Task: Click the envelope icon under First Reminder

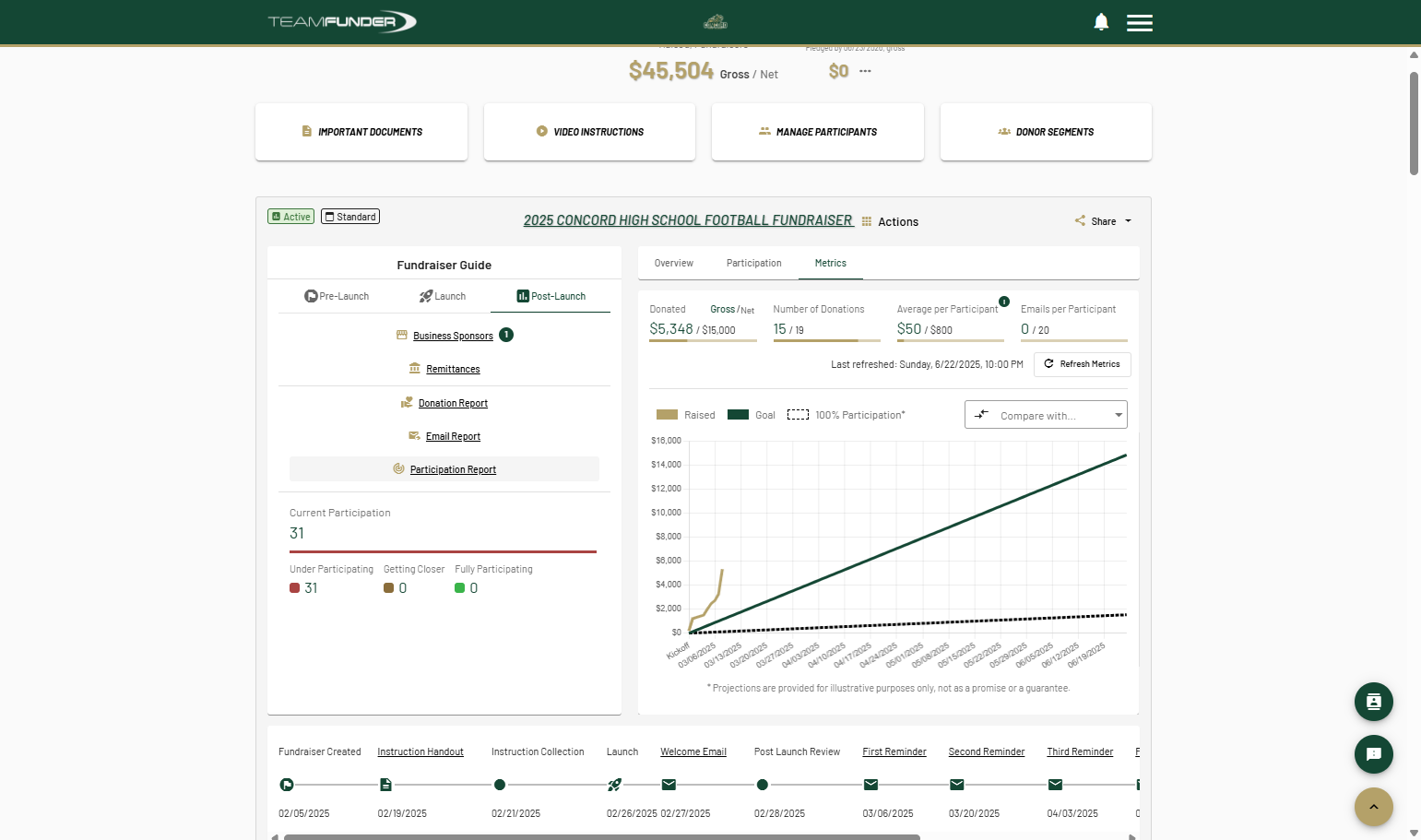Action: [870, 785]
